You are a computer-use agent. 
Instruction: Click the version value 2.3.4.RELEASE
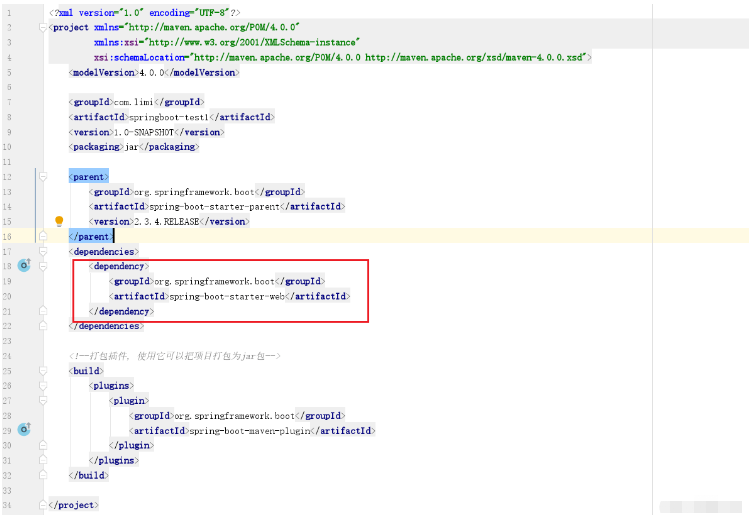(166, 222)
